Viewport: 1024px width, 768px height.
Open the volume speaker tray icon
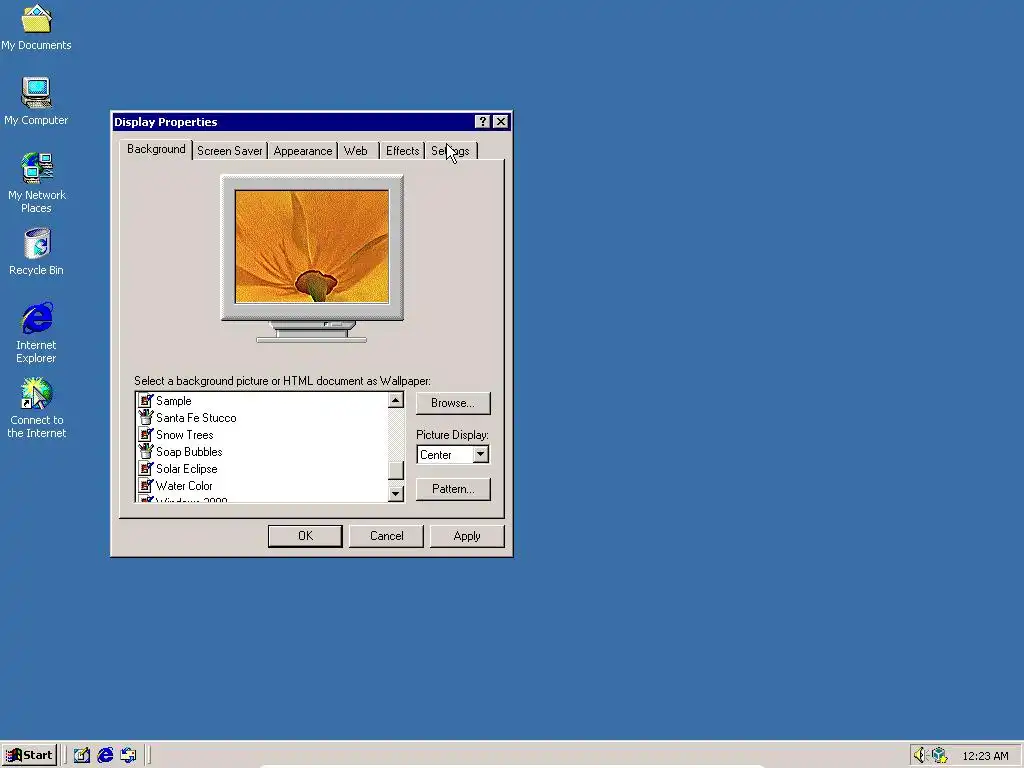click(920, 756)
